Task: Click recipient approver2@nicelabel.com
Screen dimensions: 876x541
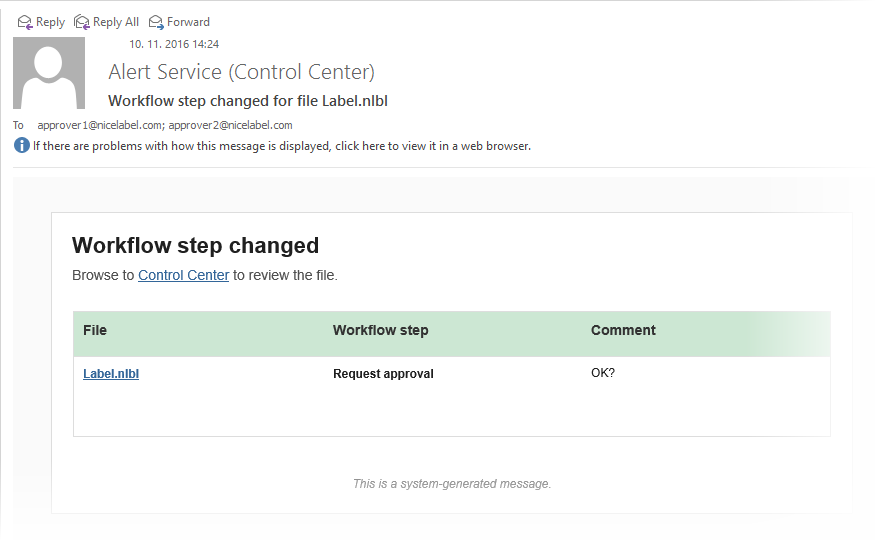Action: pyautogui.click(x=230, y=125)
